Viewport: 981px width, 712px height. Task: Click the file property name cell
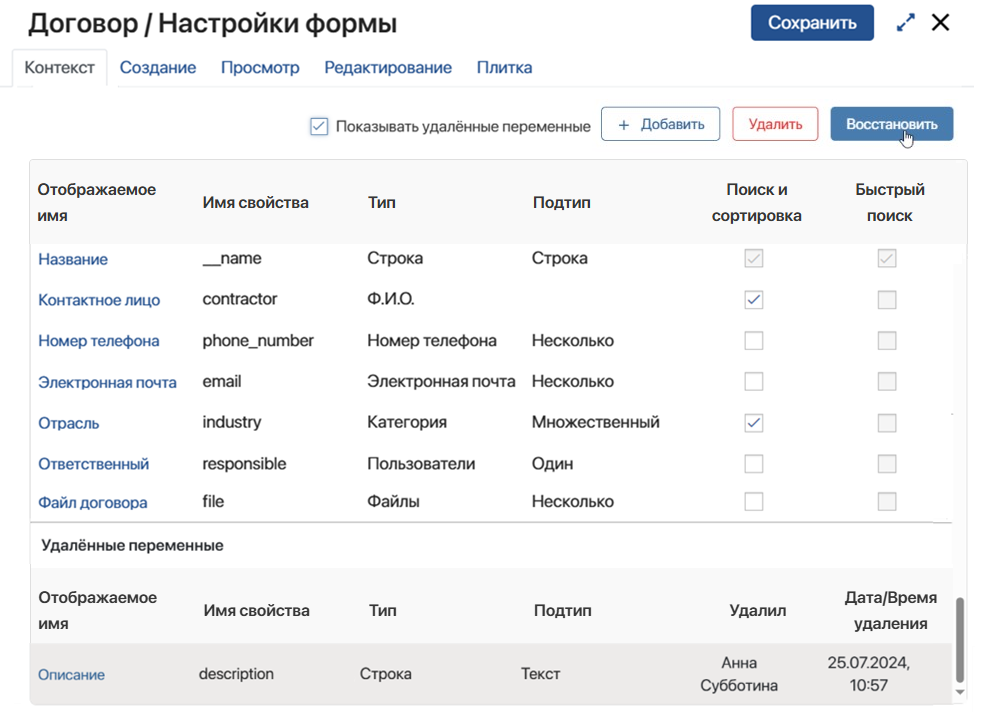[x=213, y=502]
